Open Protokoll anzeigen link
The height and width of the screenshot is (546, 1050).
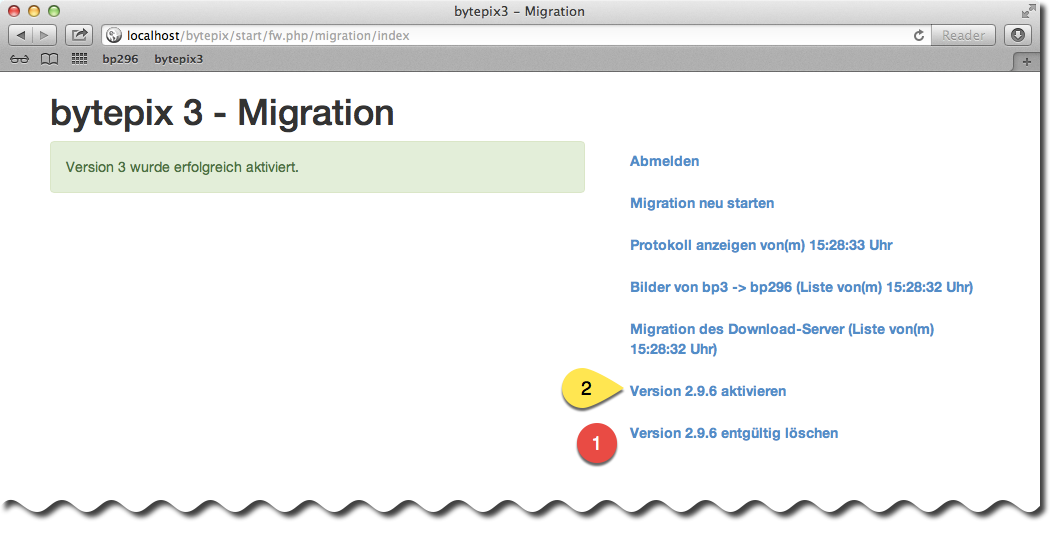coord(761,245)
